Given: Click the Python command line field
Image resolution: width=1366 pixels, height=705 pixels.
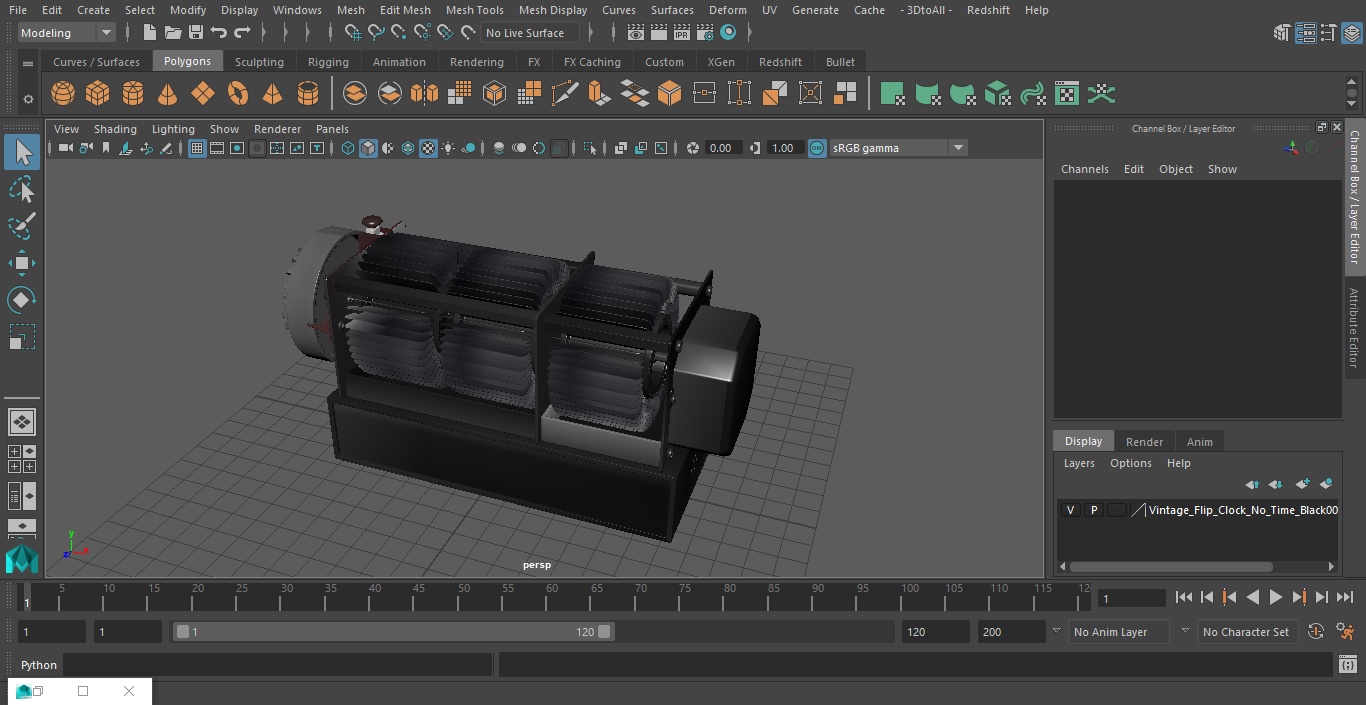Looking at the screenshot, I should click(x=278, y=665).
